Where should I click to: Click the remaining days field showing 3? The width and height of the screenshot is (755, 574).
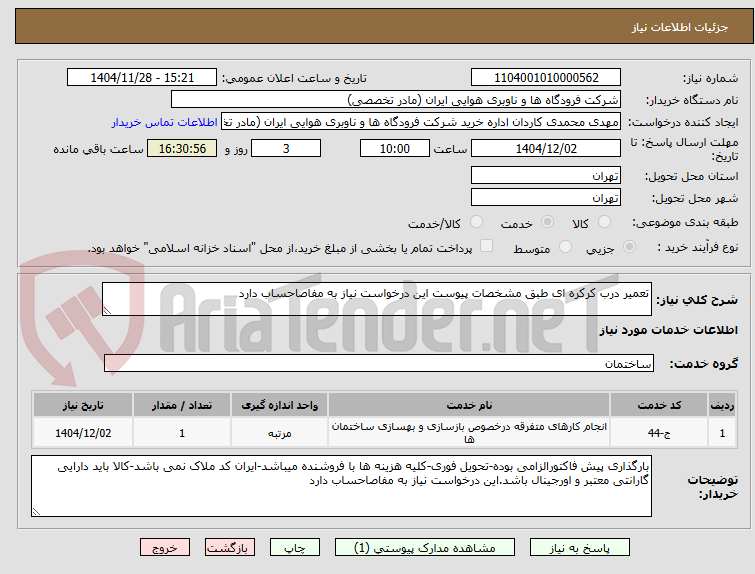(286, 148)
